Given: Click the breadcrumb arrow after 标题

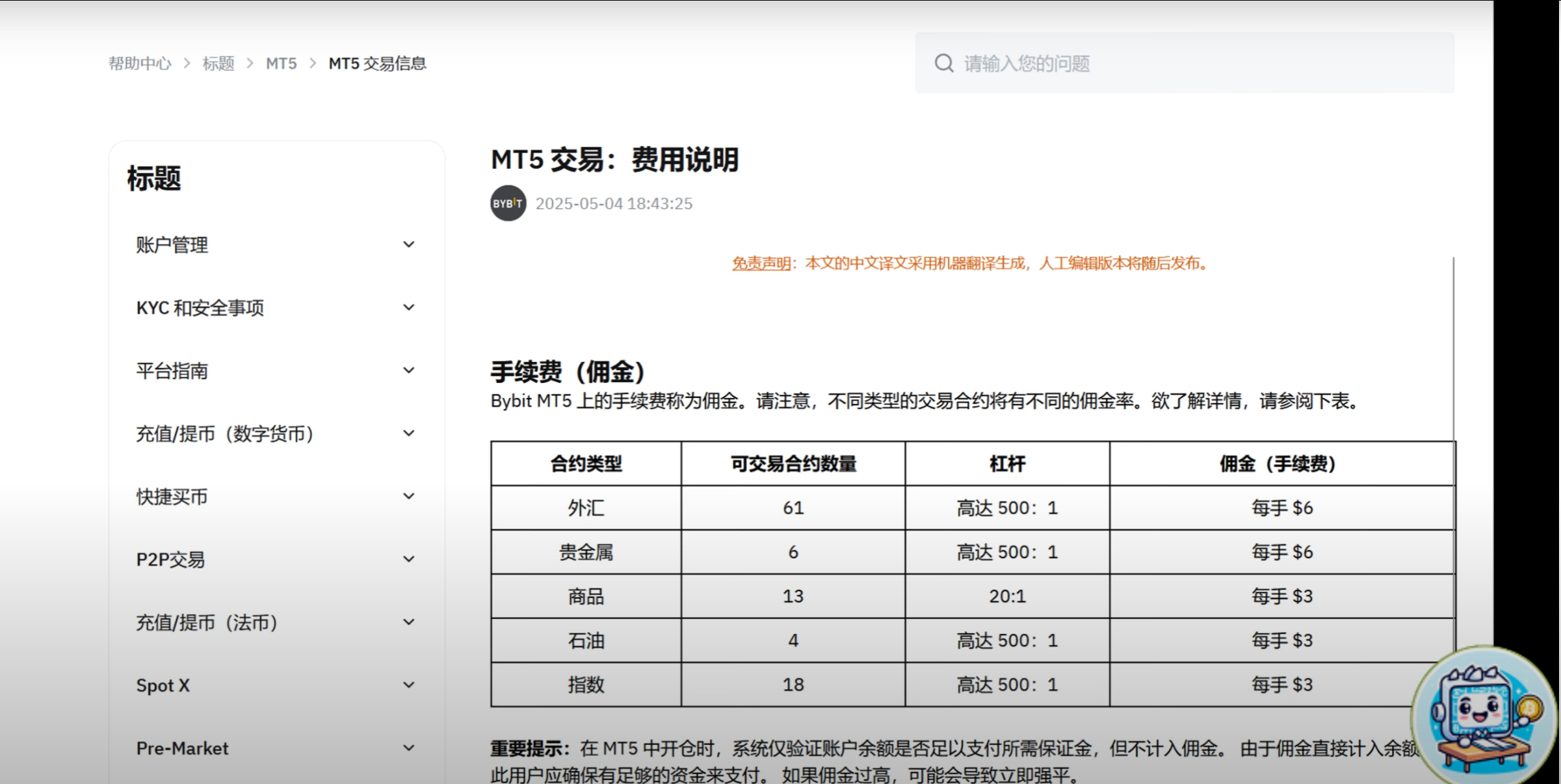Looking at the screenshot, I should point(250,63).
